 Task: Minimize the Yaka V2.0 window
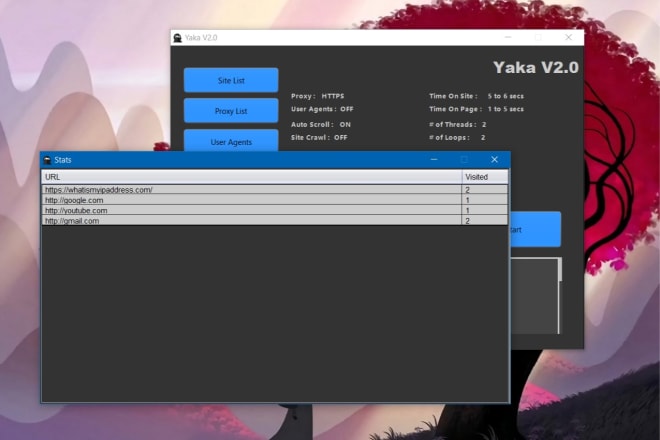(508, 37)
